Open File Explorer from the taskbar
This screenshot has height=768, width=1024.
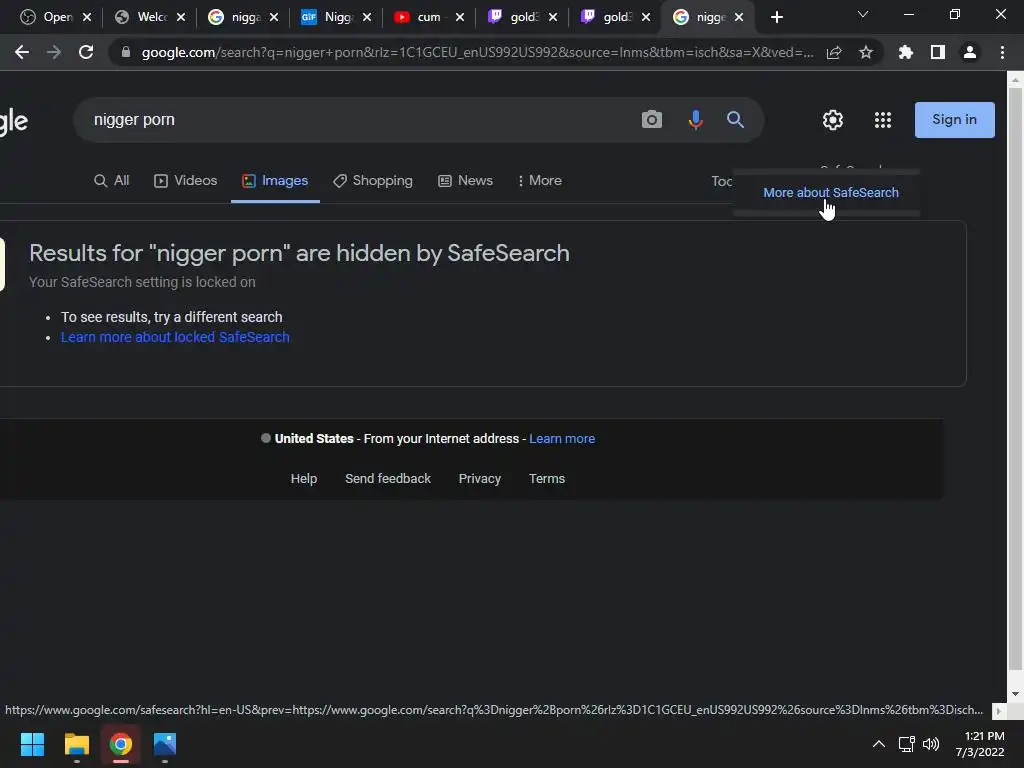click(76, 744)
